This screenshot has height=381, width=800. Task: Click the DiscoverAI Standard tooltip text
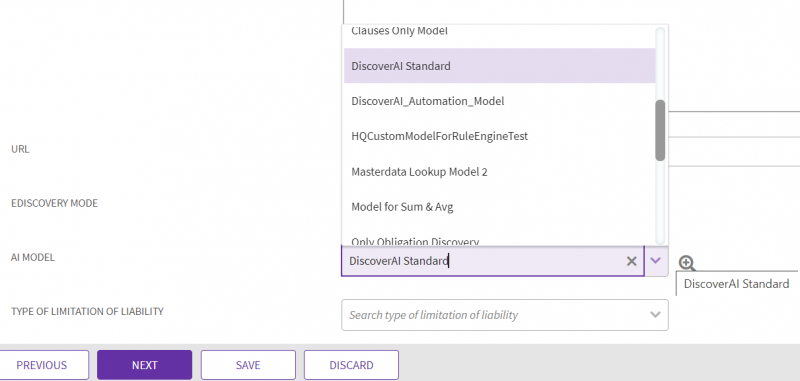(736, 284)
